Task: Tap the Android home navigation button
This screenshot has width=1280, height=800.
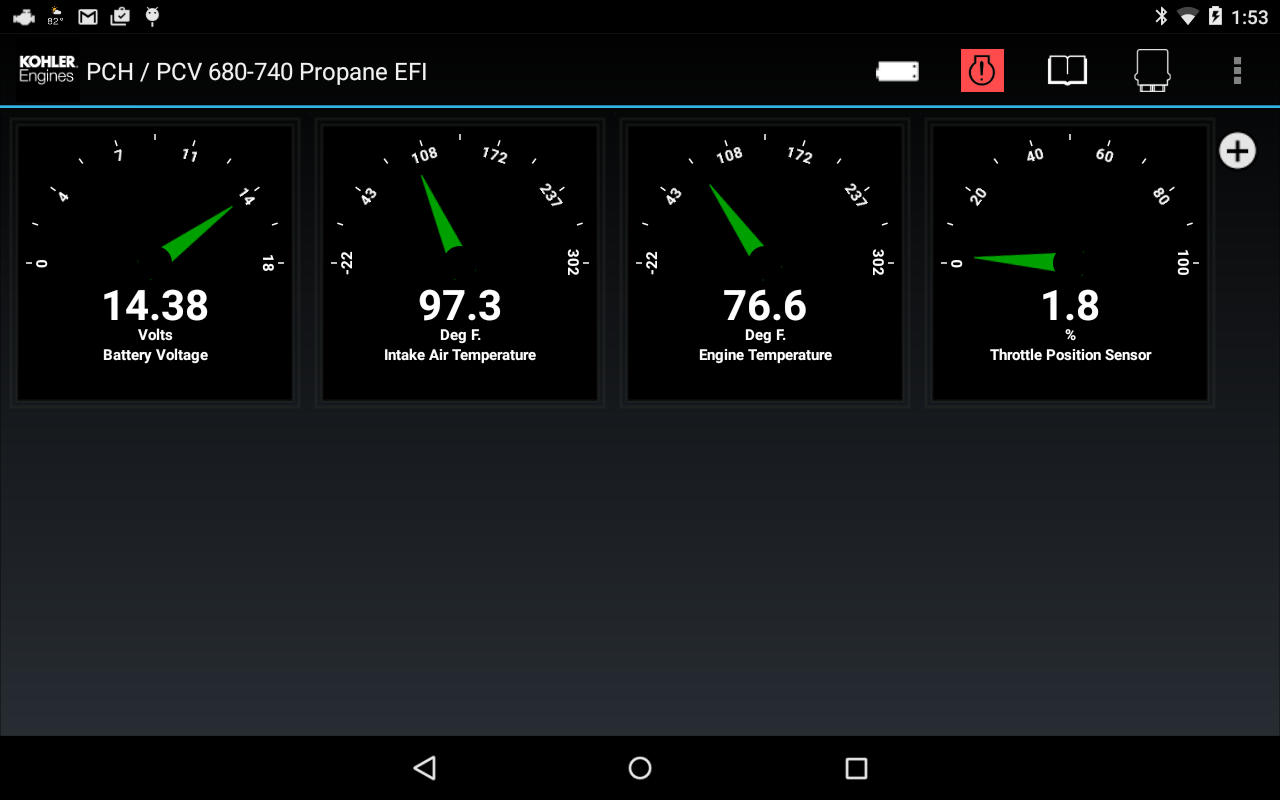Action: [x=640, y=768]
